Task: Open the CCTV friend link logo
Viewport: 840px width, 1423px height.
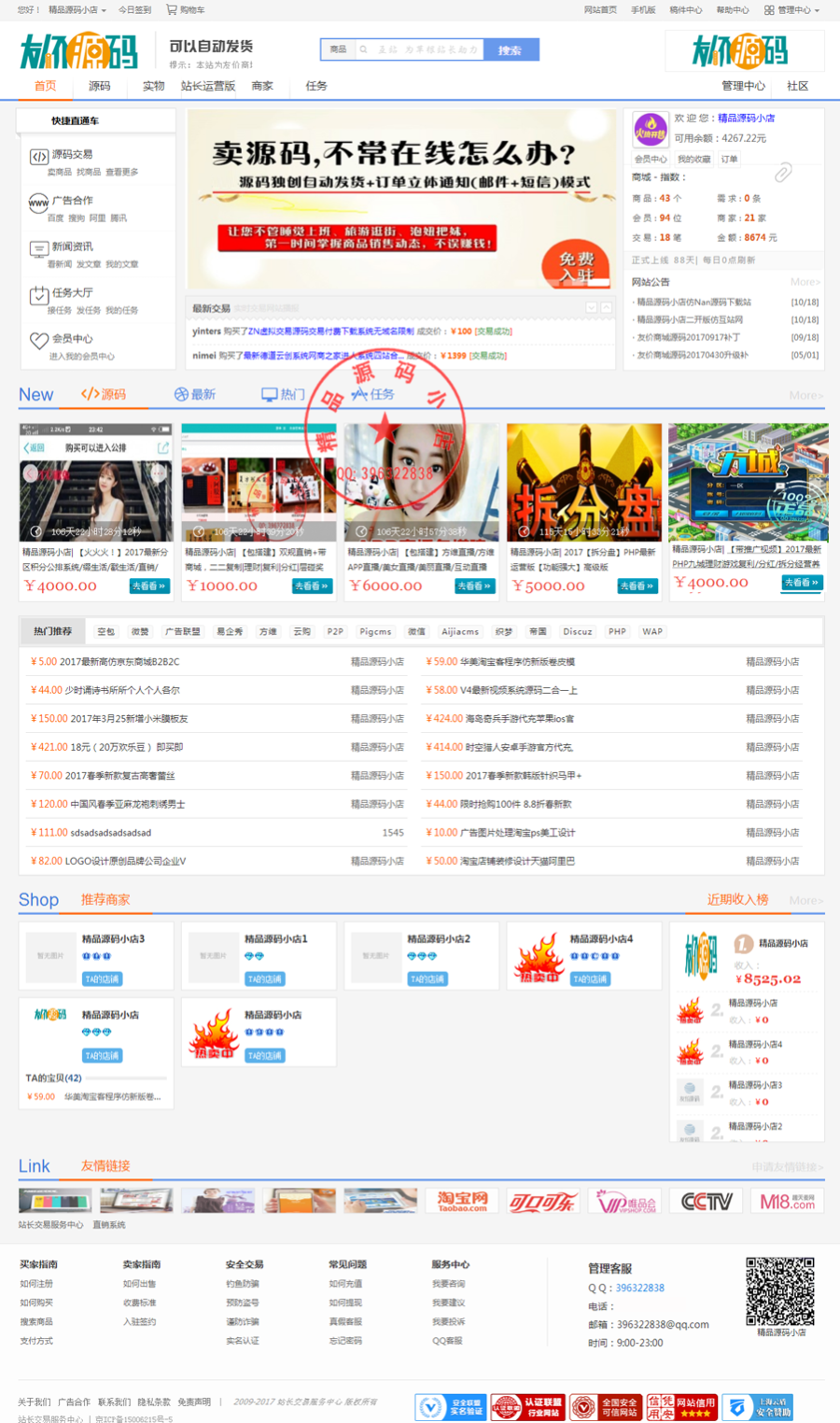Action: click(x=706, y=1201)
